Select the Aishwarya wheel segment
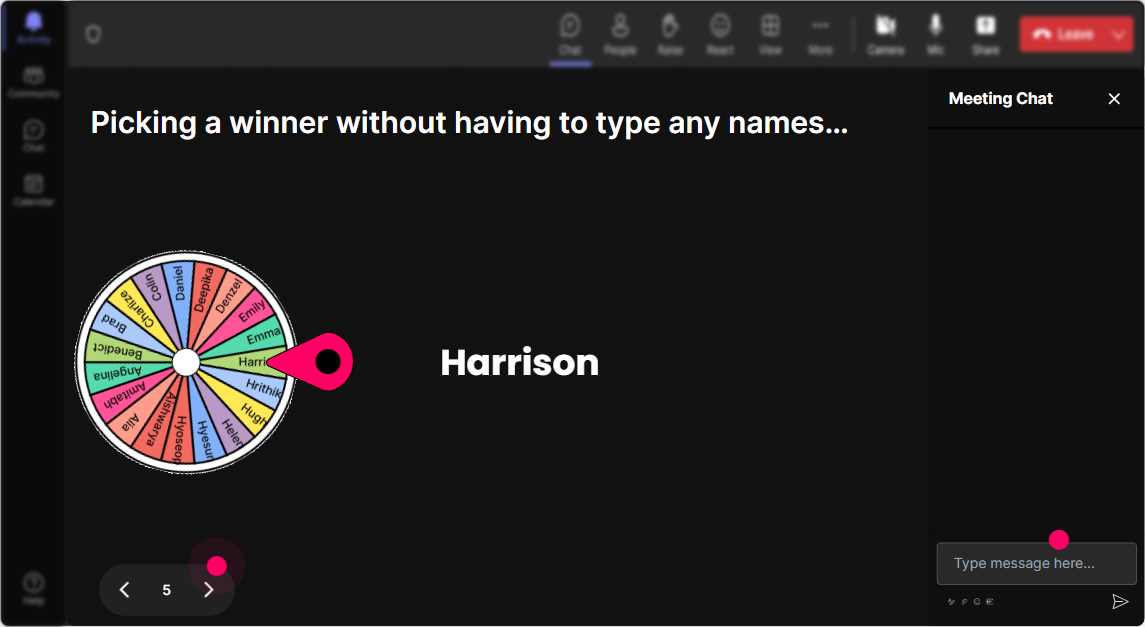Image resolution: width=1145 pixels, height=627 pixels. [x=158, y=422]
